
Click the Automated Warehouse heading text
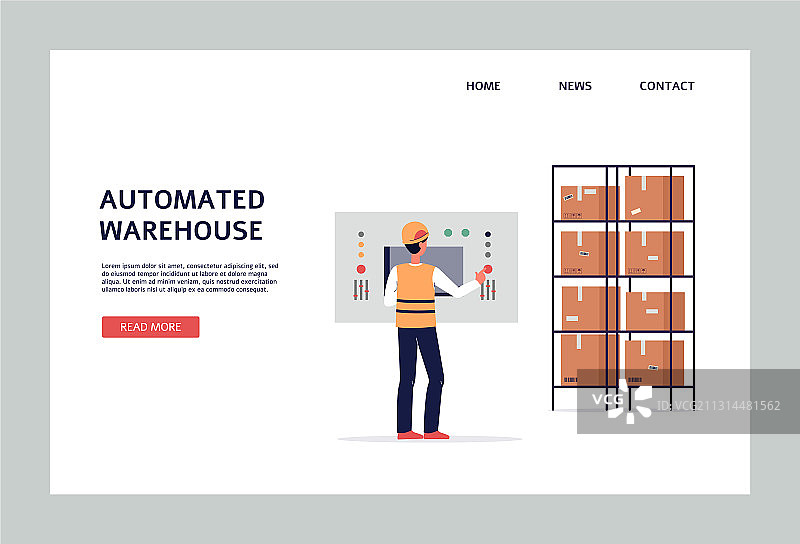pyautogui.click(x=182, y=215)
